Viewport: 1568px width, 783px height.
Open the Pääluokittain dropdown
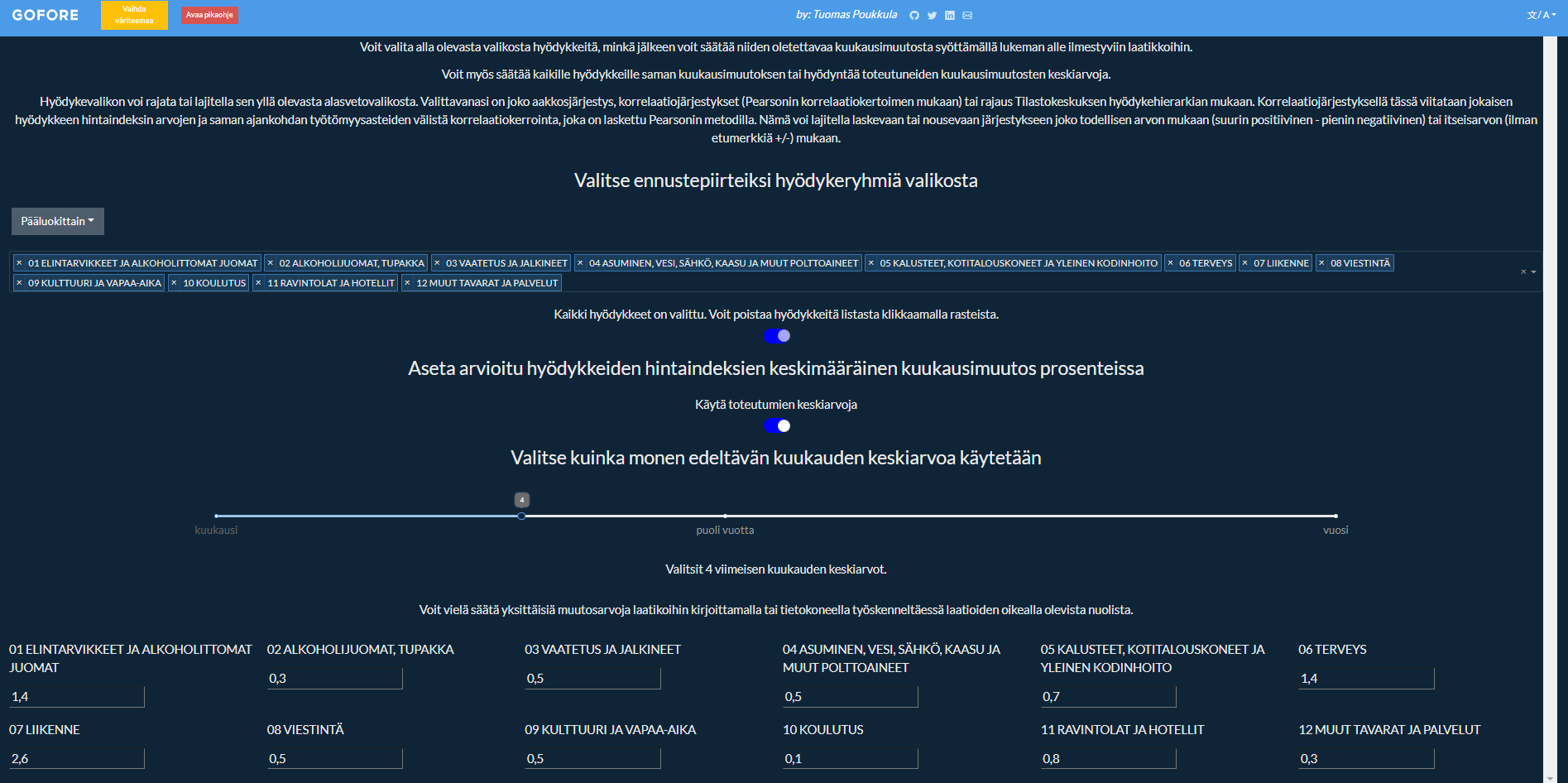coord(57,222)
